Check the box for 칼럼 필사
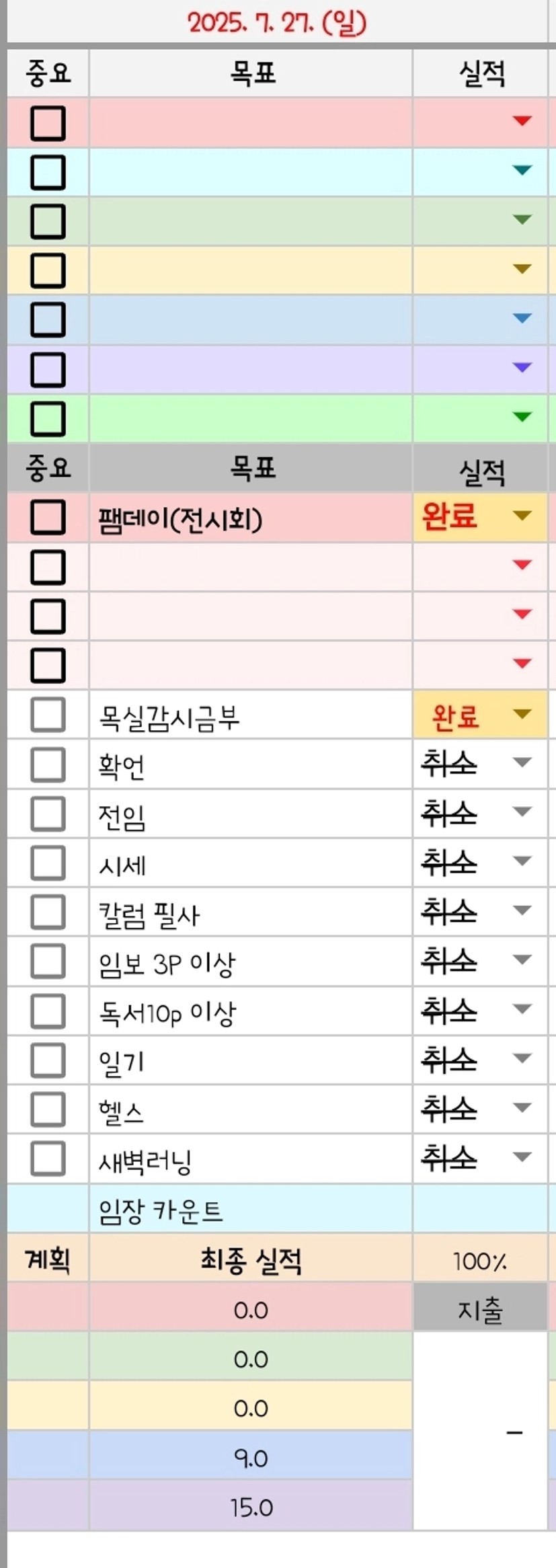Screen dimensions: 556x1568 pos(48,912)
